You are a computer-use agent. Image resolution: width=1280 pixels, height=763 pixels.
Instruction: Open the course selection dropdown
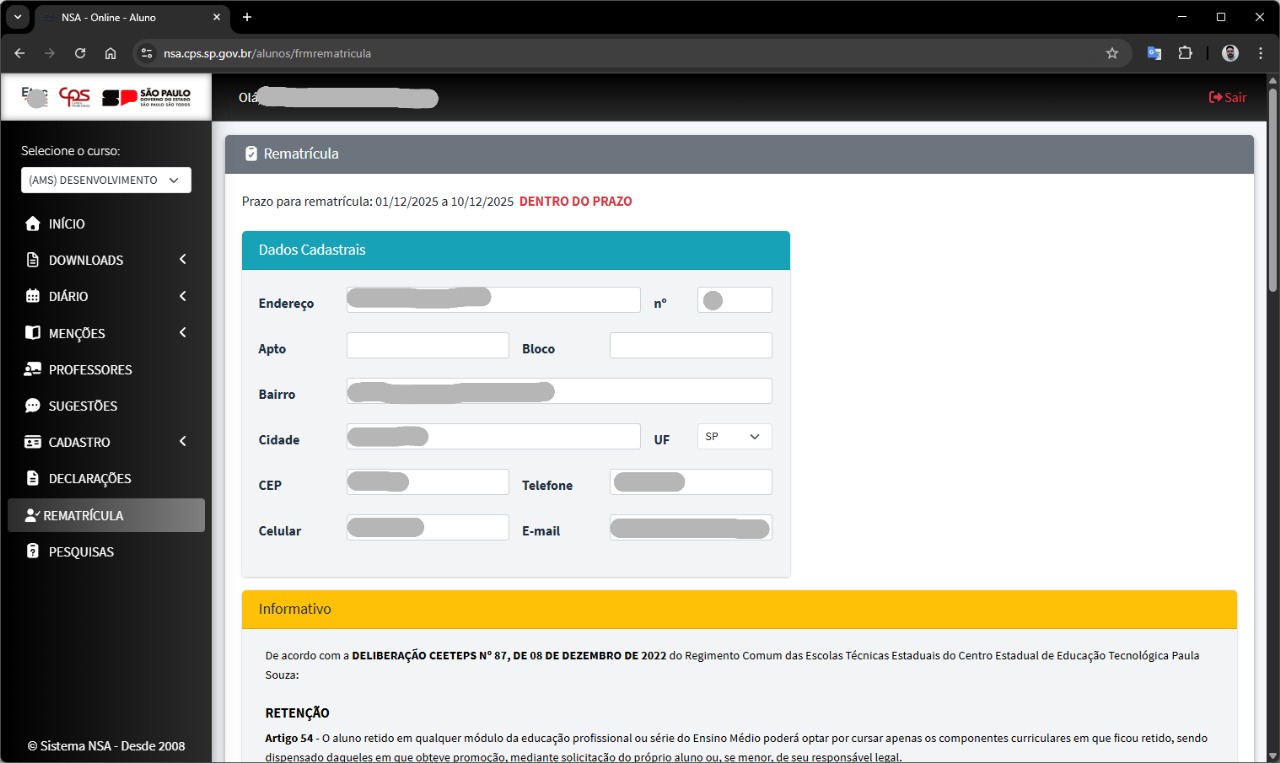point(106,180)
